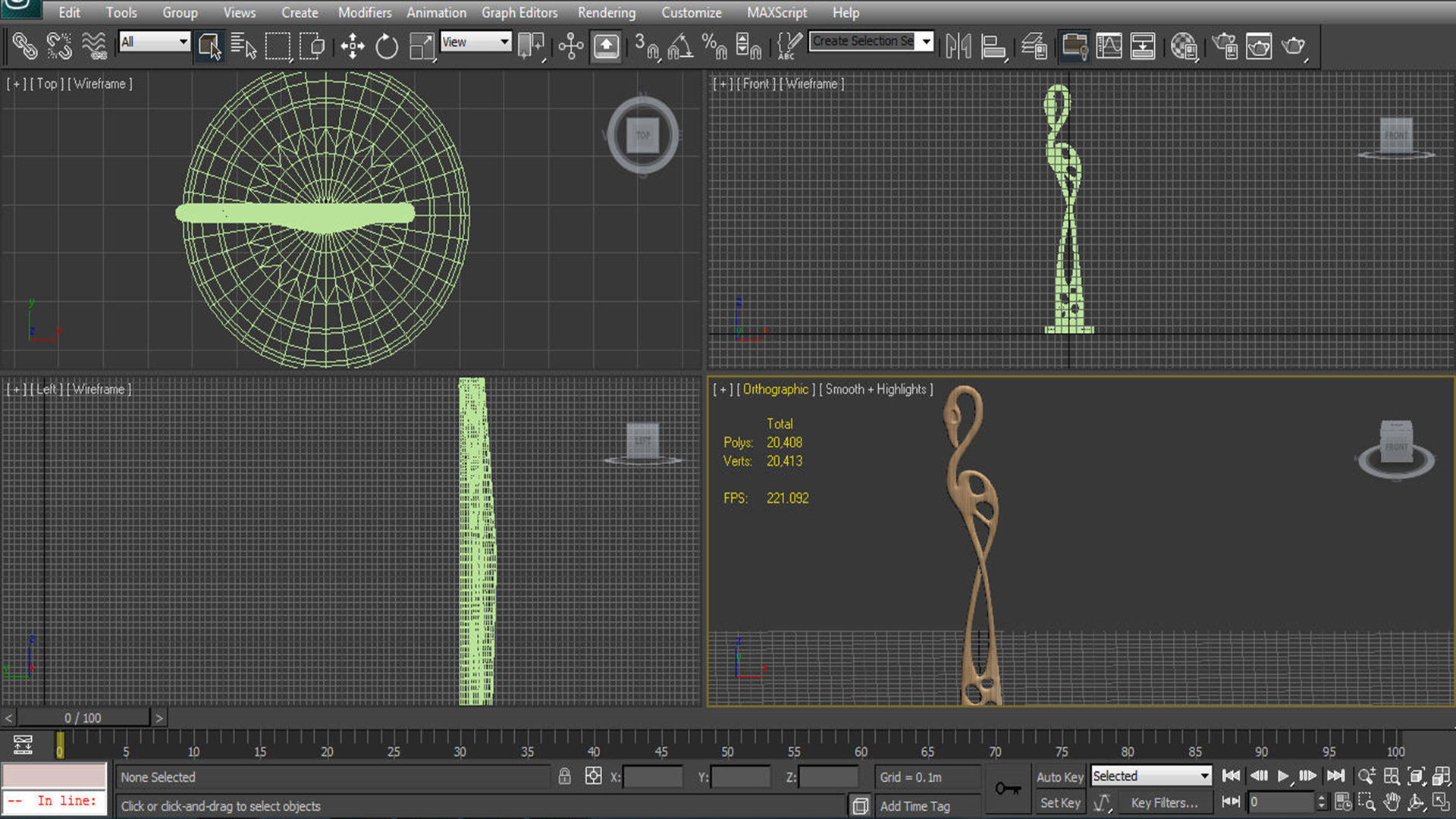The height and width of the screenshot is (819, 1456).
Task: Toggle the Angle Snap button
Action: pyautogui.click(x=680, y=45)
